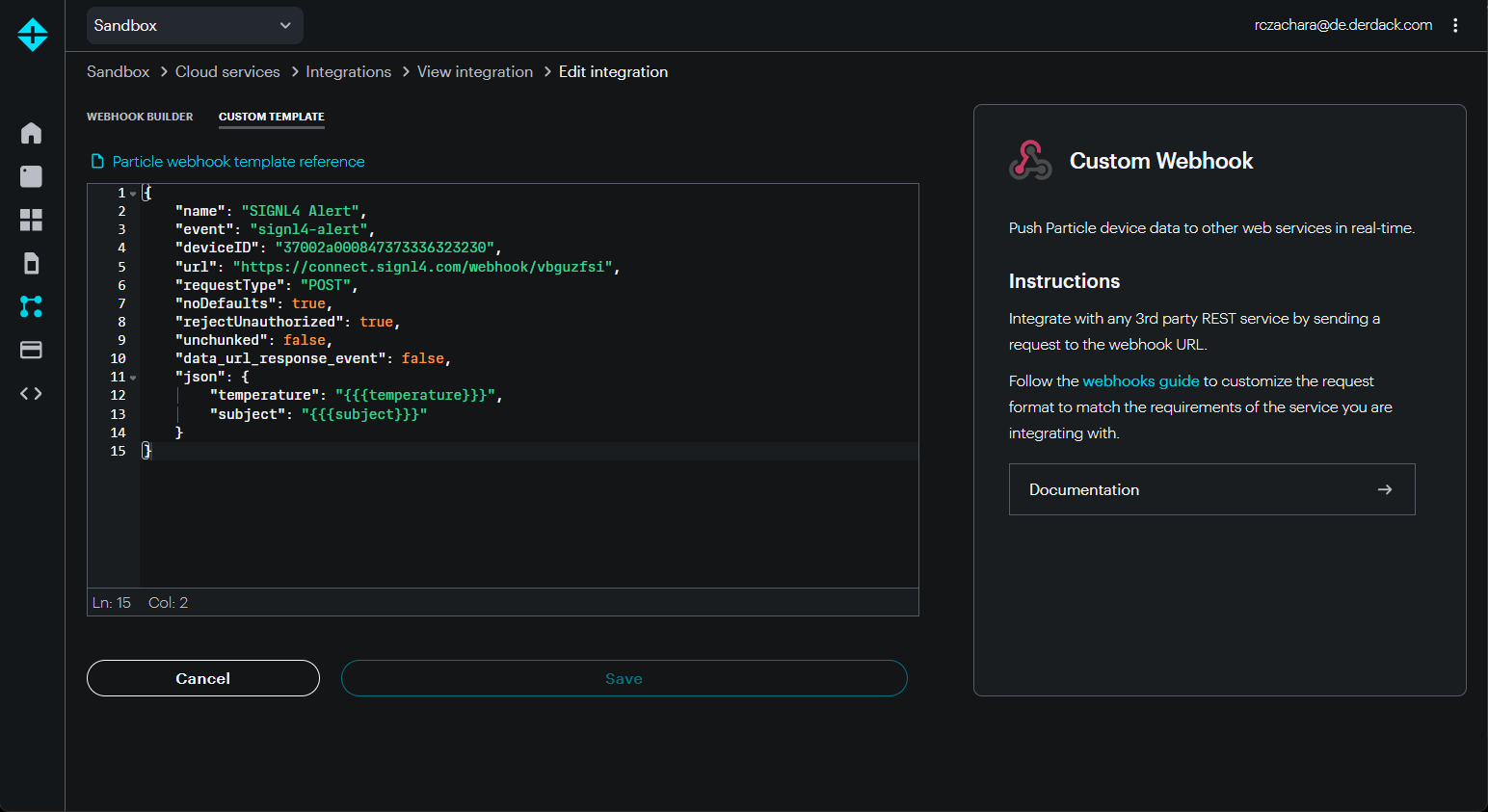The width and height of the screenshot is (1488, 812).
Task: Click the rejectUnauthorized true value
Action: (376, 322)
